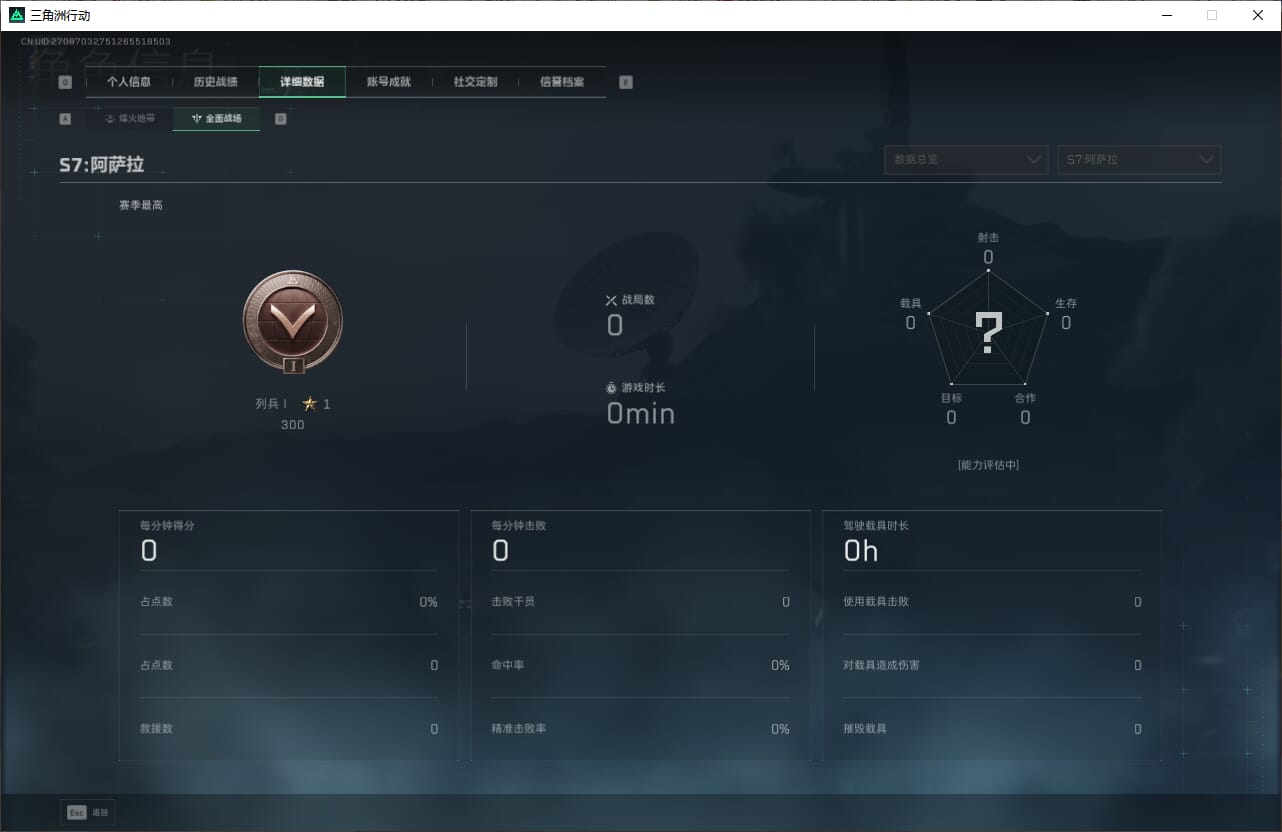Viewport: 1282px width, 832px height.
Task: Click the 驾驶载具时长 stat heading
Action: (x=876, y=526)
